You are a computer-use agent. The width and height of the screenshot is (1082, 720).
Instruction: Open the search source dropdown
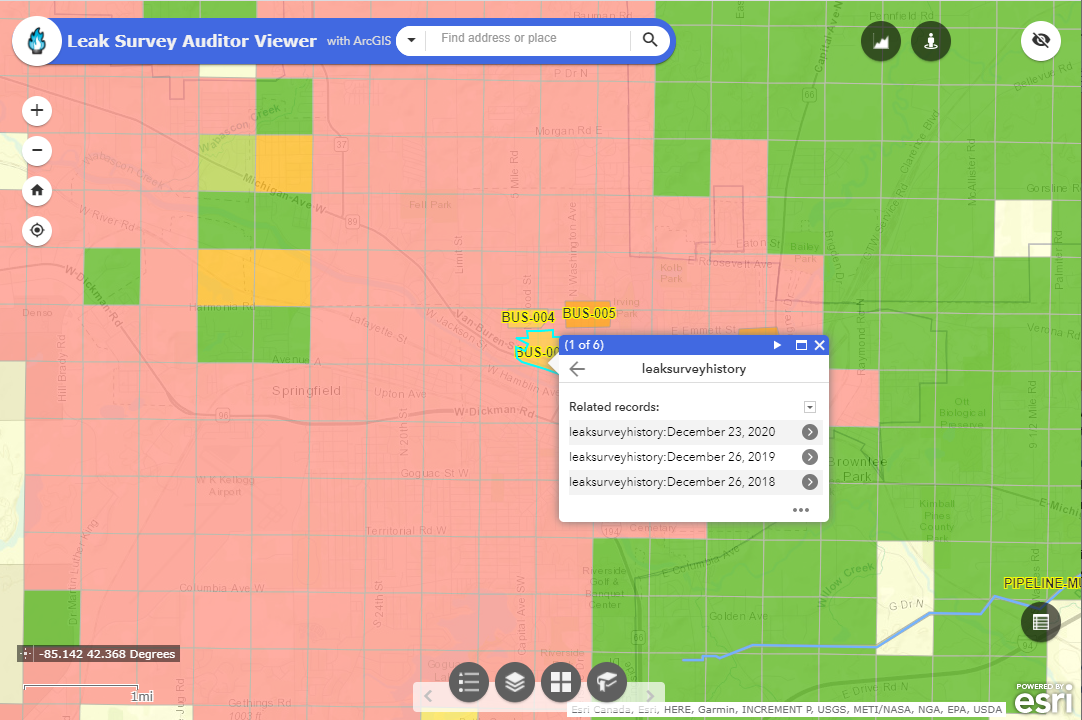tap(411, 40)
